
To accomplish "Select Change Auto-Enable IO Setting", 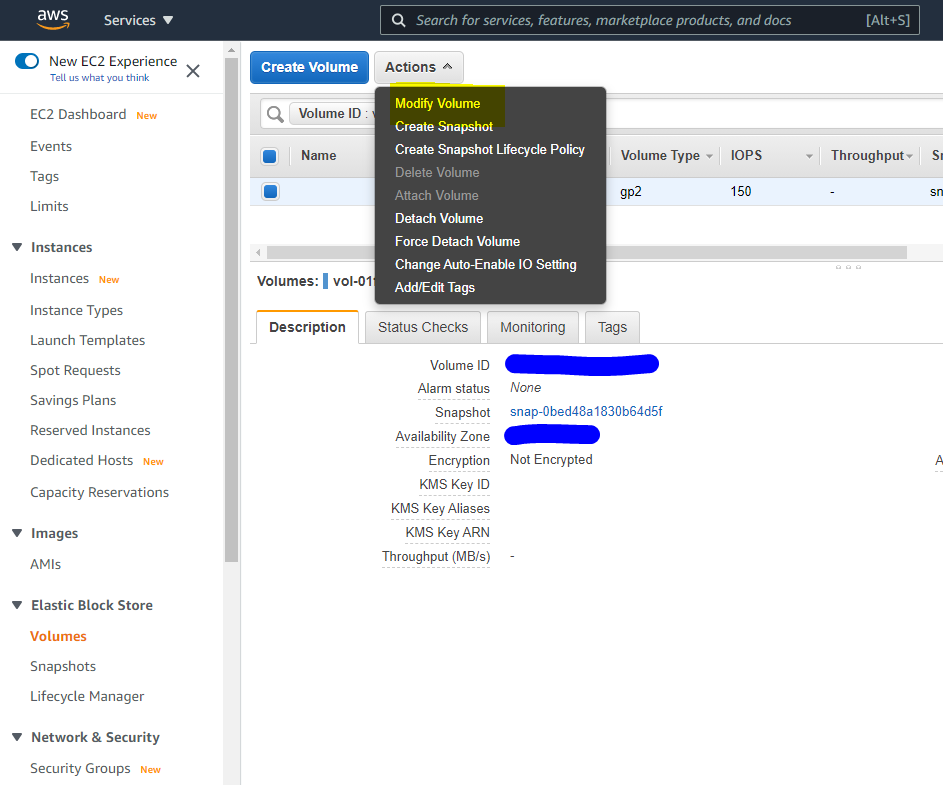I will [485, 264].
